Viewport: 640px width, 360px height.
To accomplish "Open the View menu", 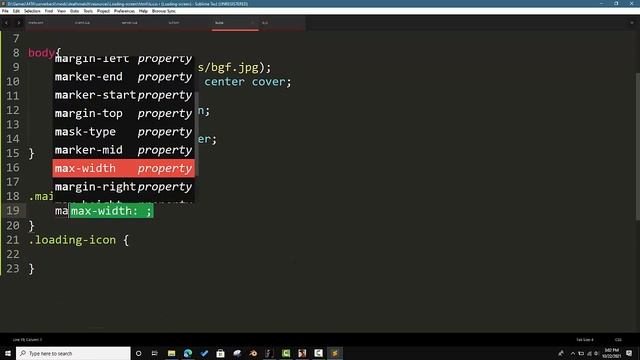I will [61, 11].
